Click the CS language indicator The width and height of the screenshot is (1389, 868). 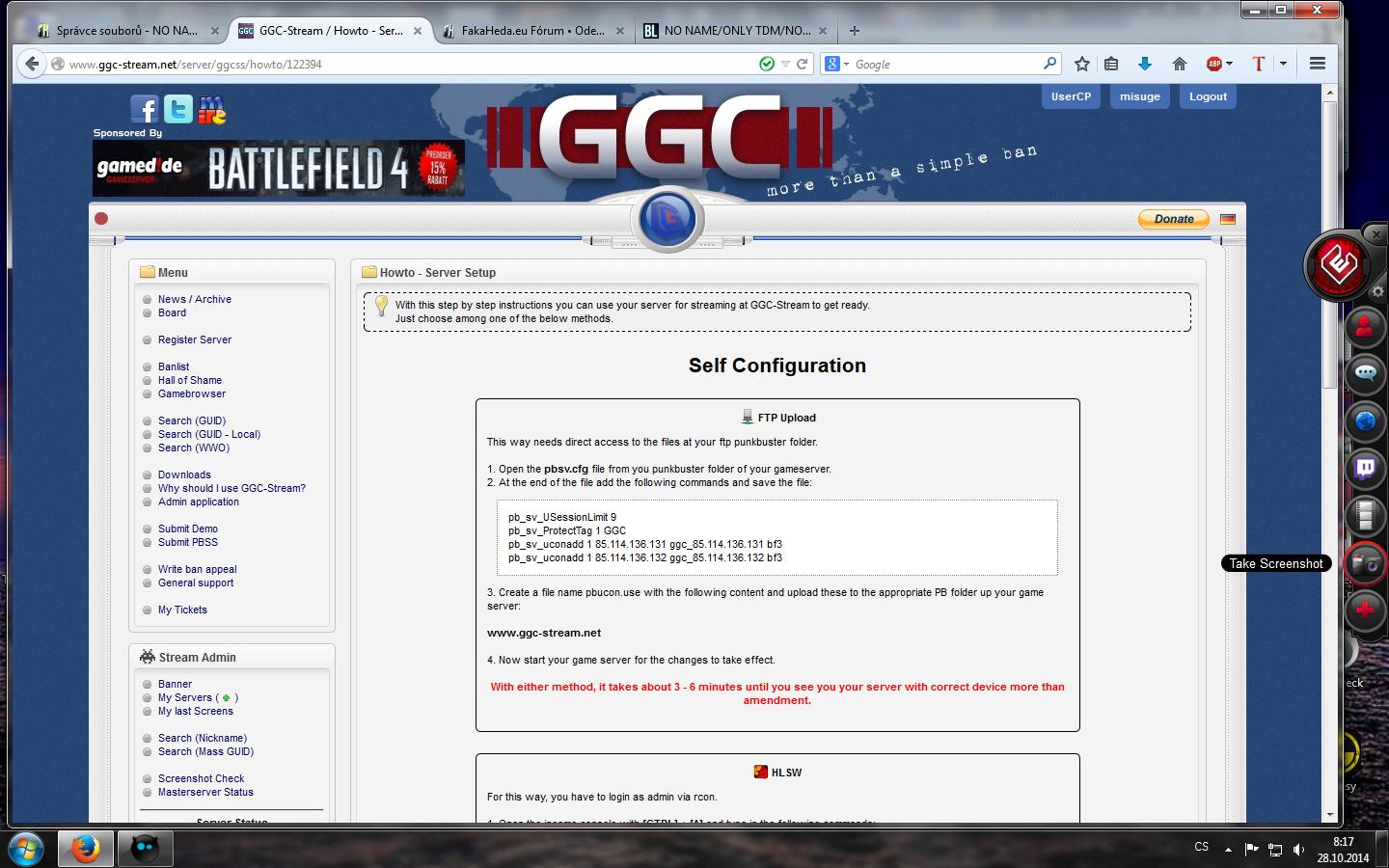pos(1201,847)
